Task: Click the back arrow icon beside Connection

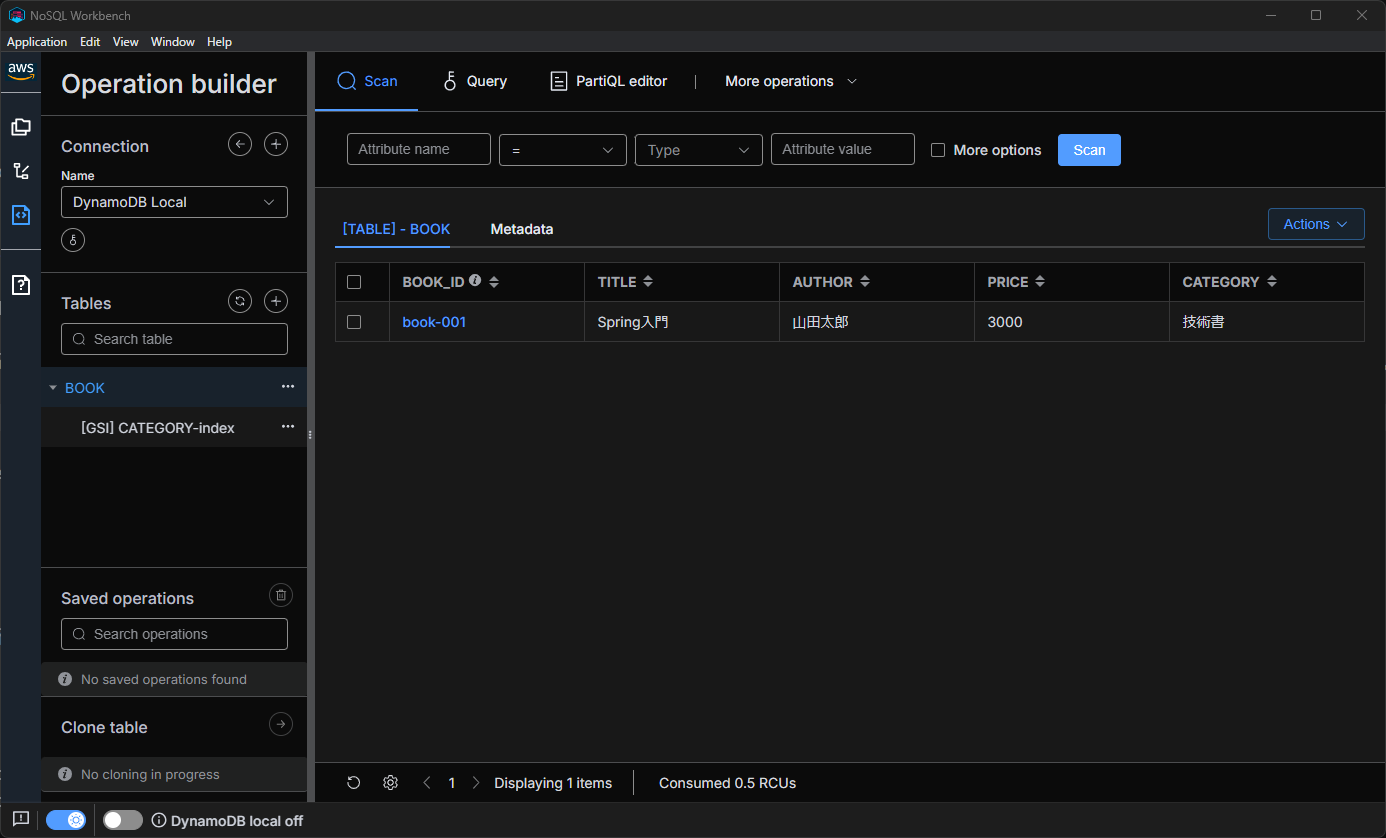Action: point(240,145)
